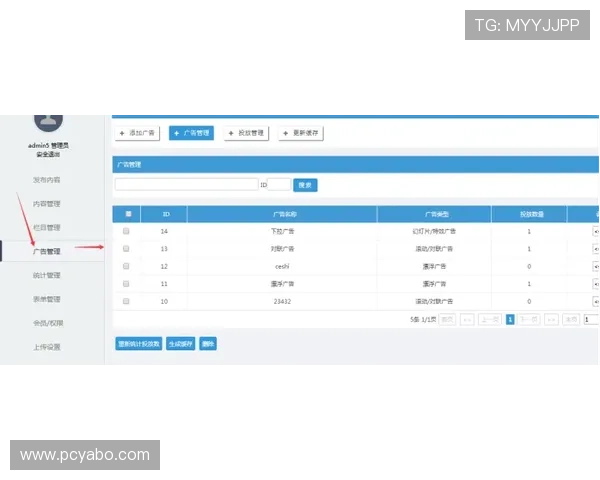Viewport: 600px width, 480px height.
Task: Click the 重新统计投放数 button
Action: [x=138, y=343]
